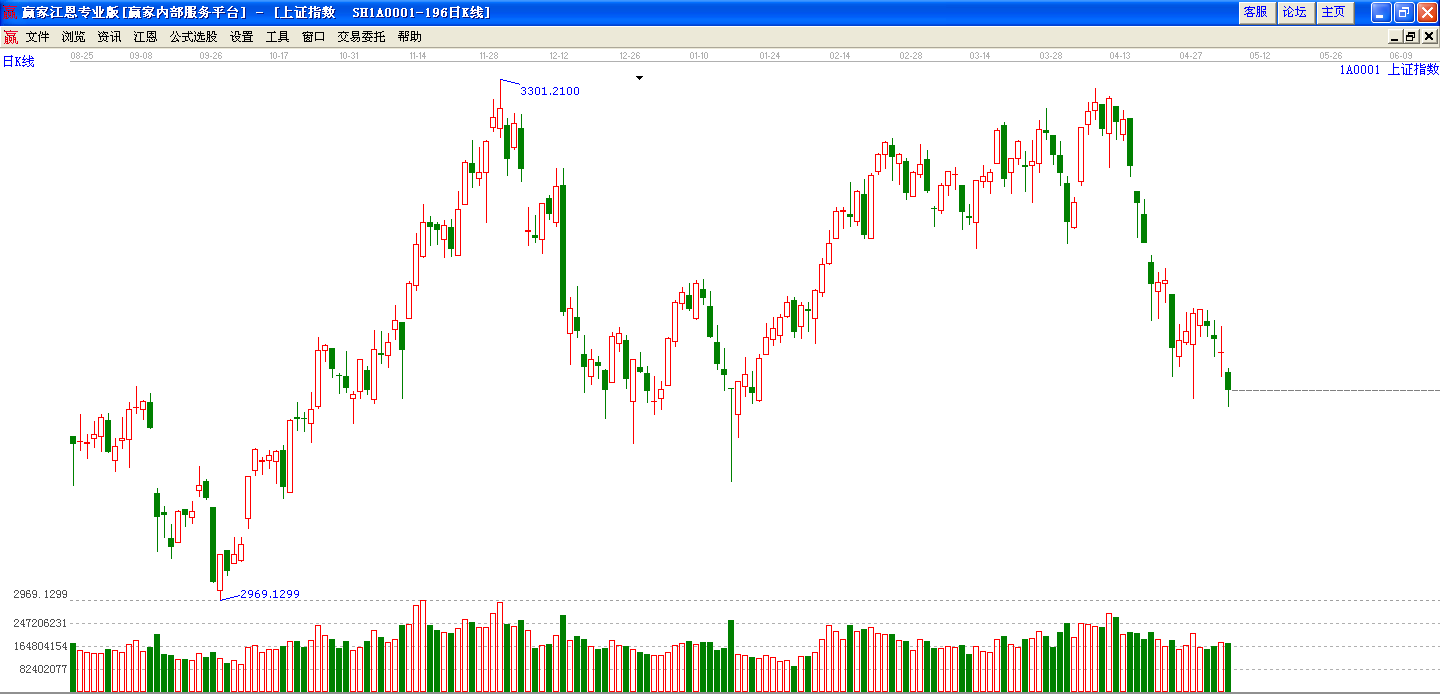Click the 11-28 date on the time axis
Screen dimensions: 1440x697
point(489,56)
